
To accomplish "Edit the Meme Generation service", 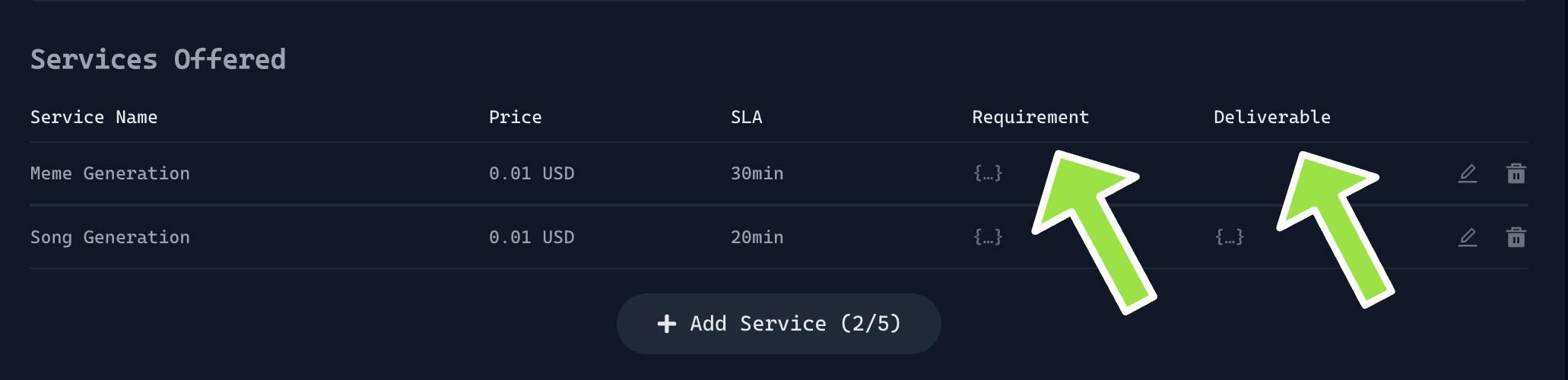I will pos(1468,174).
